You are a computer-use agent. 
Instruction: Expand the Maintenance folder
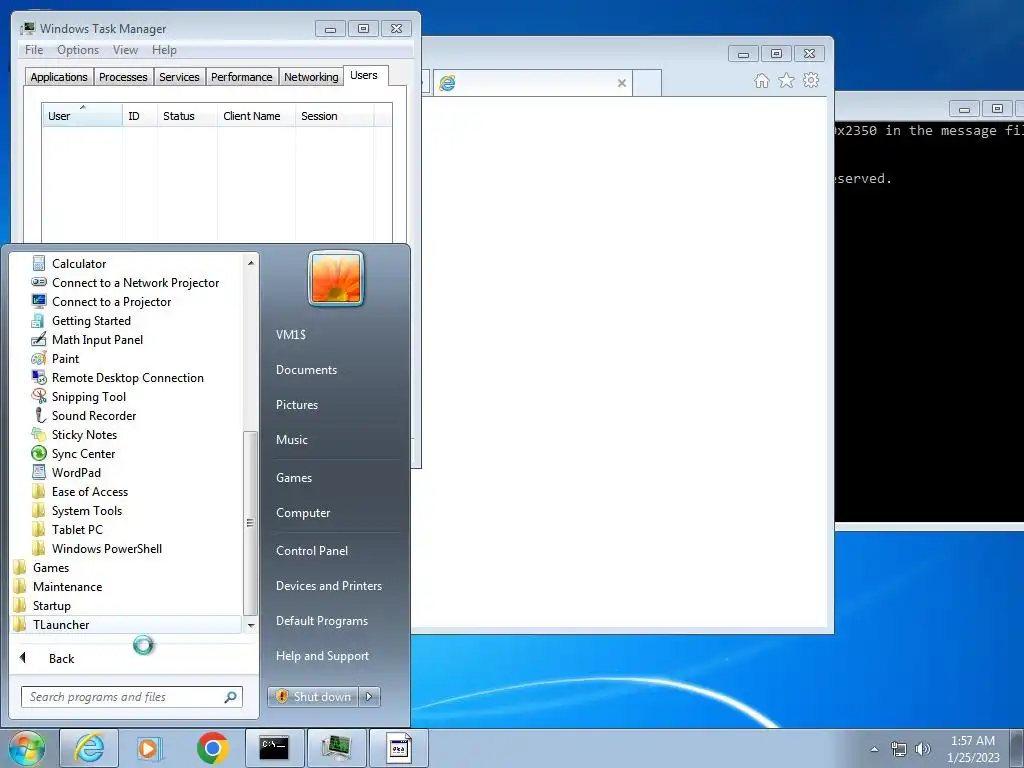click(x=67, y=586)
